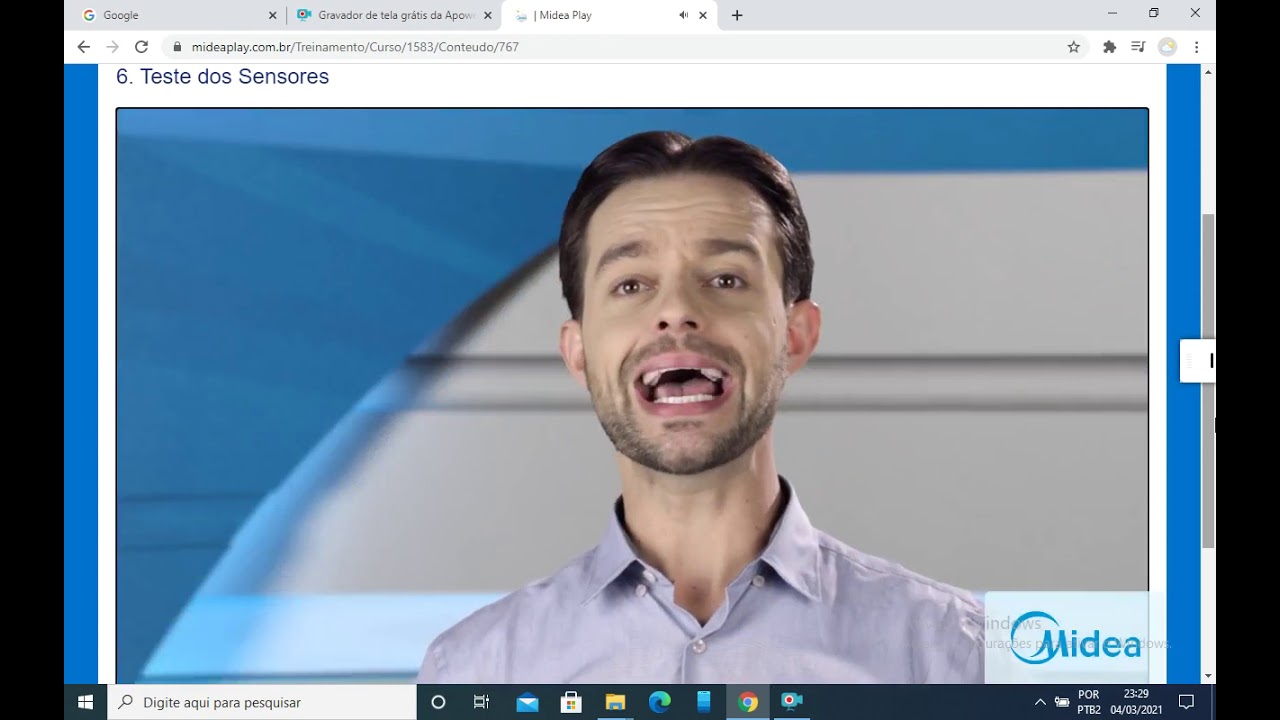Open Microsoft Store from the taskbar

(x=571, y=702)
